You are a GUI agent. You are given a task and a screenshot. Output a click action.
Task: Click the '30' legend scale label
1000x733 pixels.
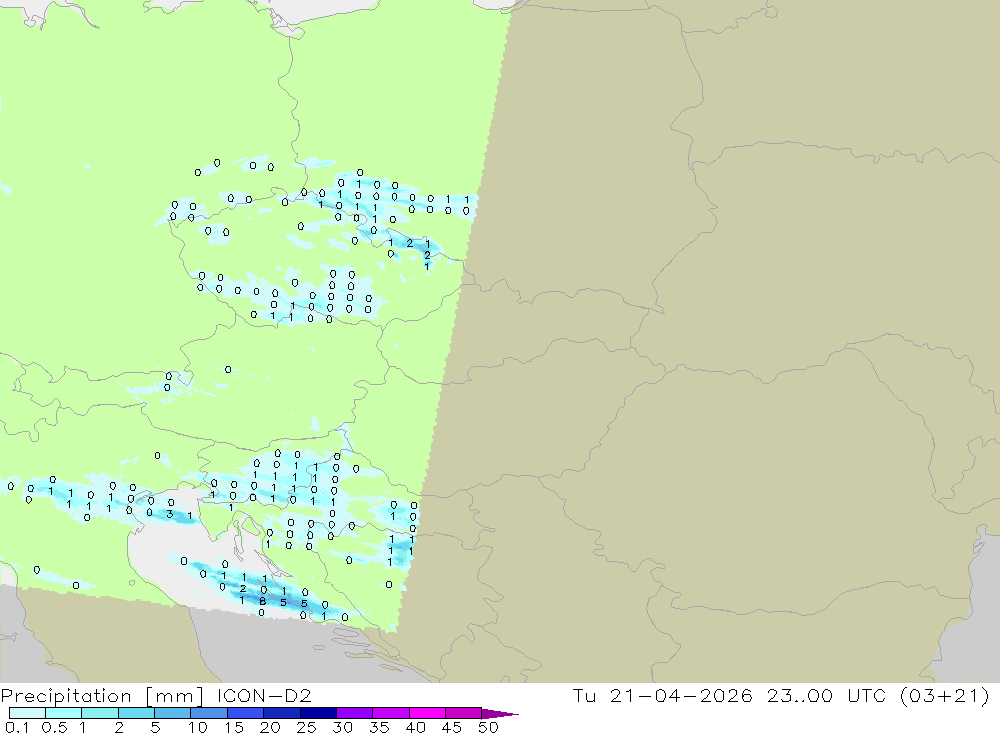point(342,727)
